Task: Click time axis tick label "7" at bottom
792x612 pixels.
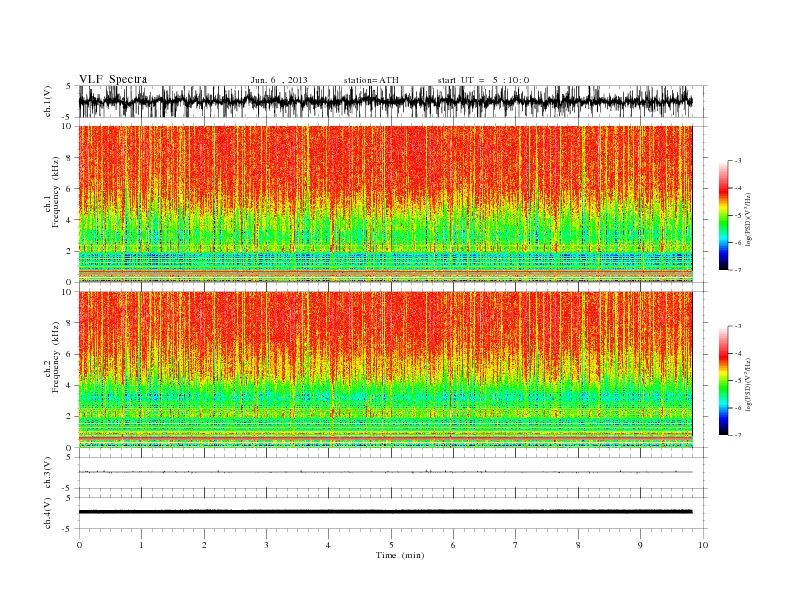Action: pyautogui.click(x=516, y=545)
